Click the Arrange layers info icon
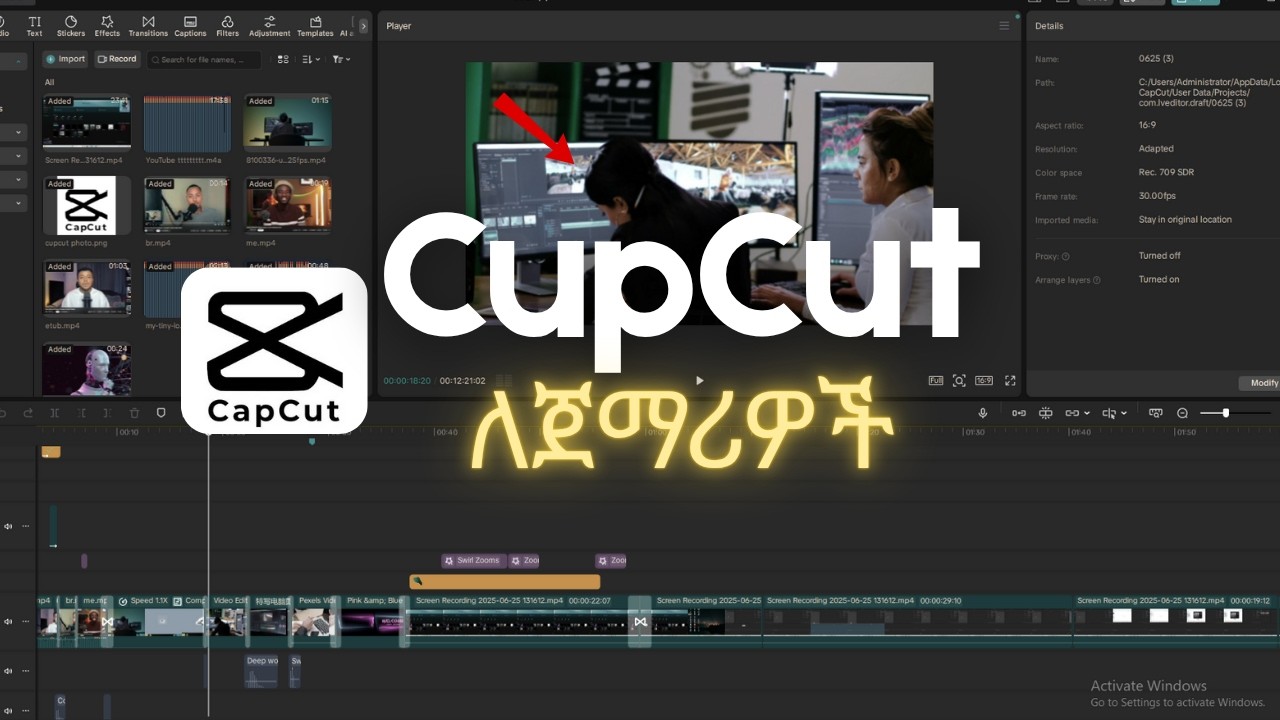Viewport: 1280px width, 720px height. pos(1097,280)
